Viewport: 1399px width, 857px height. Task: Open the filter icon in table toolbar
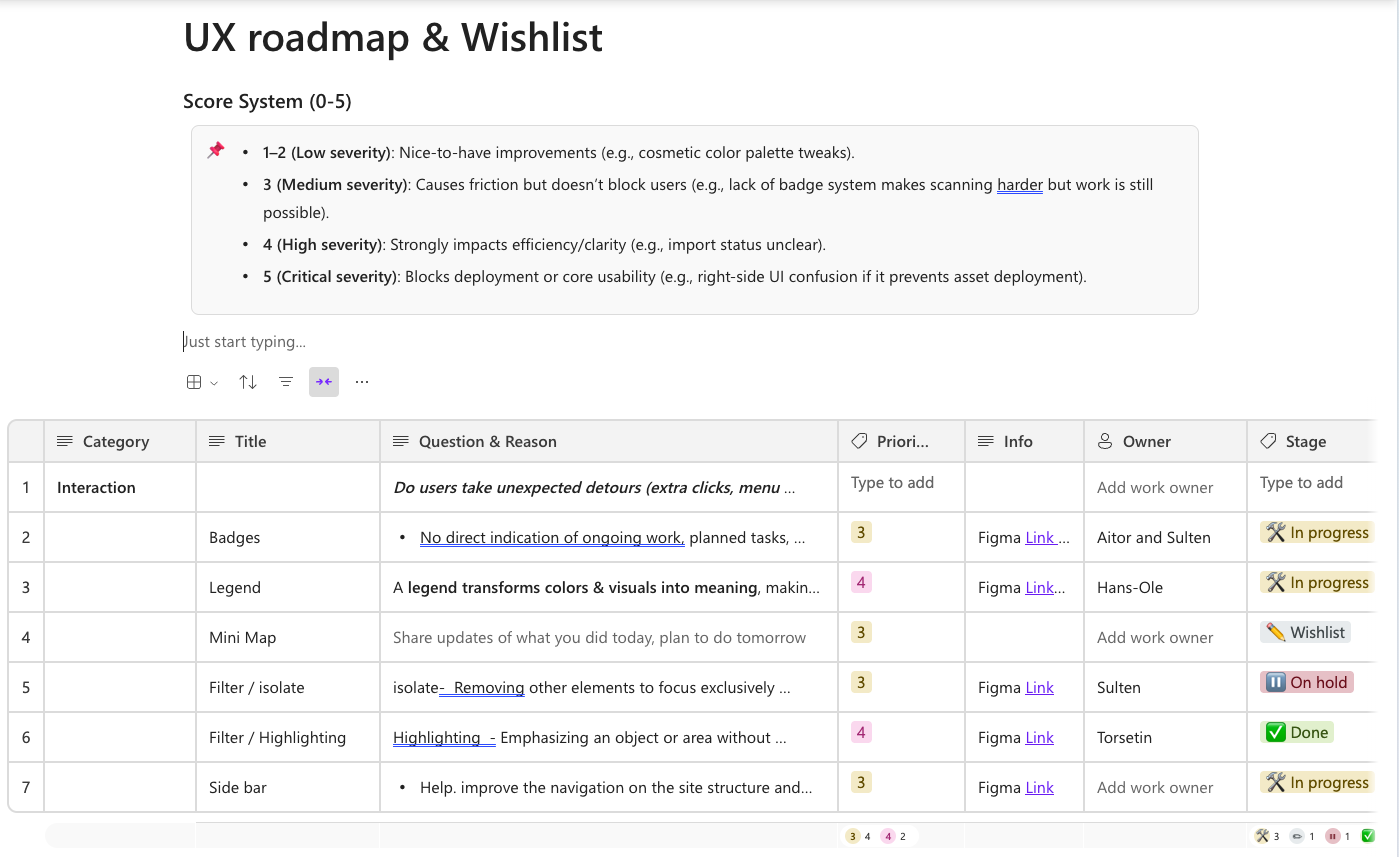click(286, 382)
